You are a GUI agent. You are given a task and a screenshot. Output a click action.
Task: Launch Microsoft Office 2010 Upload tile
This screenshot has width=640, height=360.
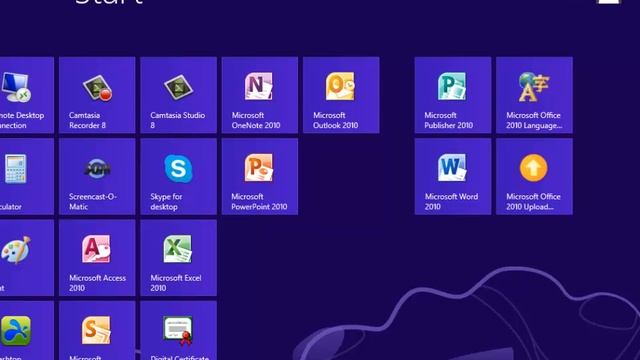[x=534, y=176]
